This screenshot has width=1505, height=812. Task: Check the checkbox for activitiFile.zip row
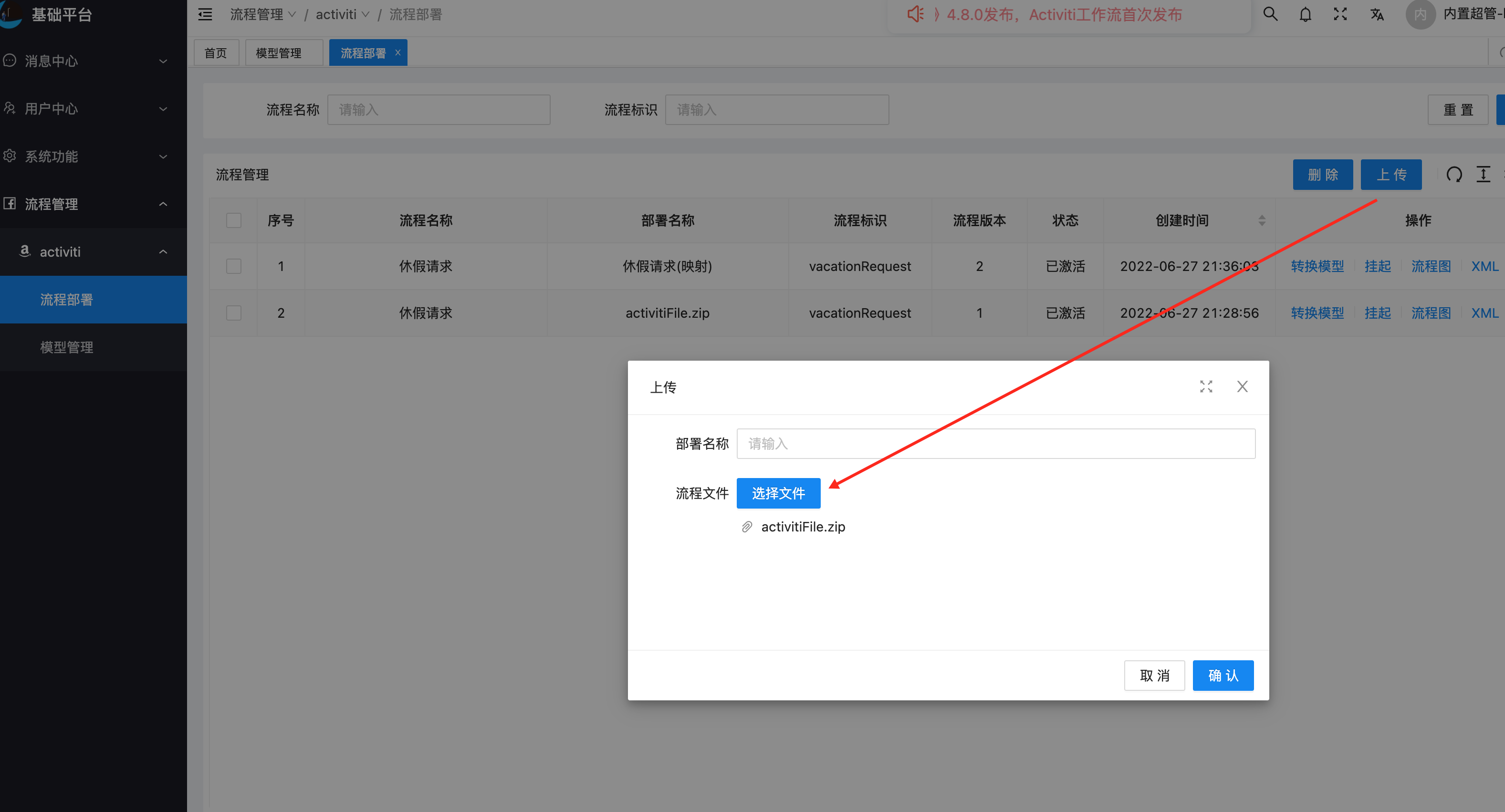pyautogui.click(x=234, y=313)
